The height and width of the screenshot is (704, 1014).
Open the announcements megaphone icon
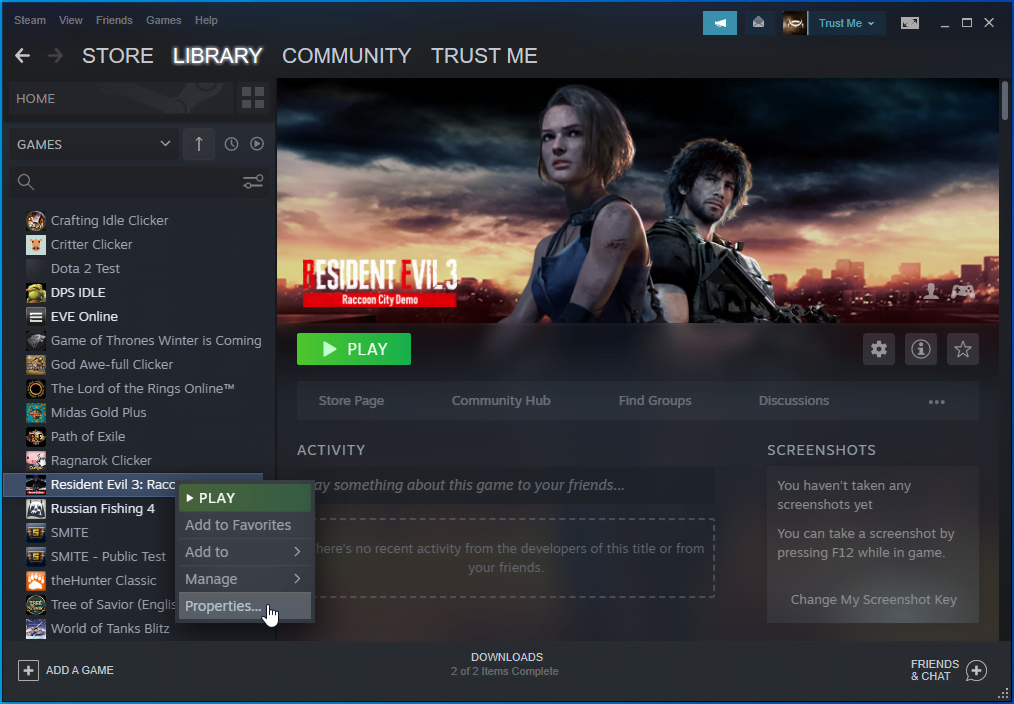coord(720,23)
